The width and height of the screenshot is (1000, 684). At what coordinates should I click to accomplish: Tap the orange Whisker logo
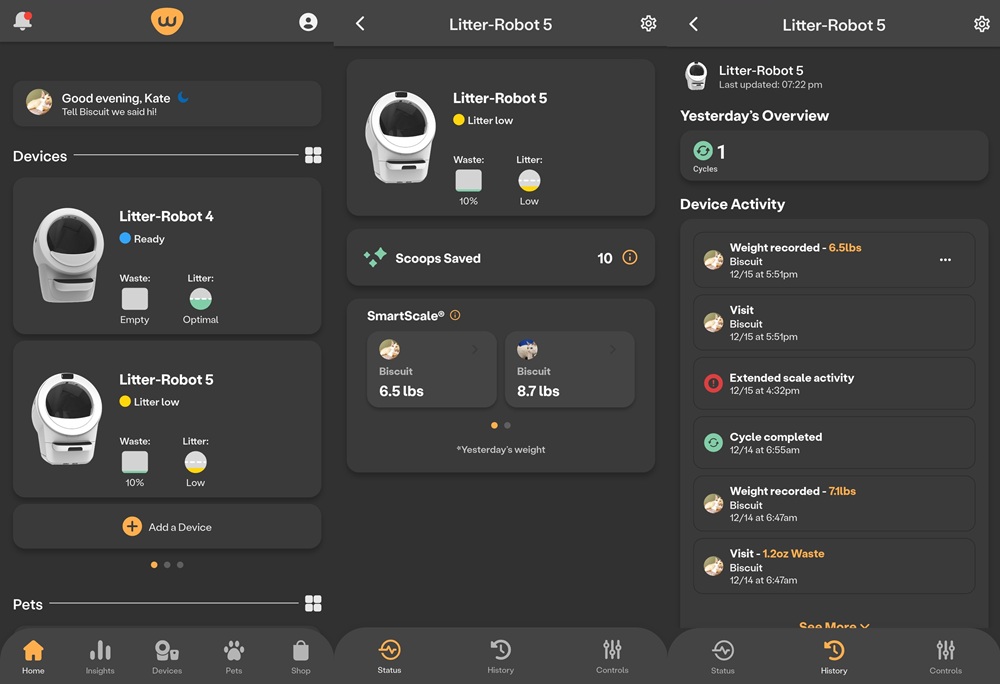pyautogui.click(x=167, y=22)
